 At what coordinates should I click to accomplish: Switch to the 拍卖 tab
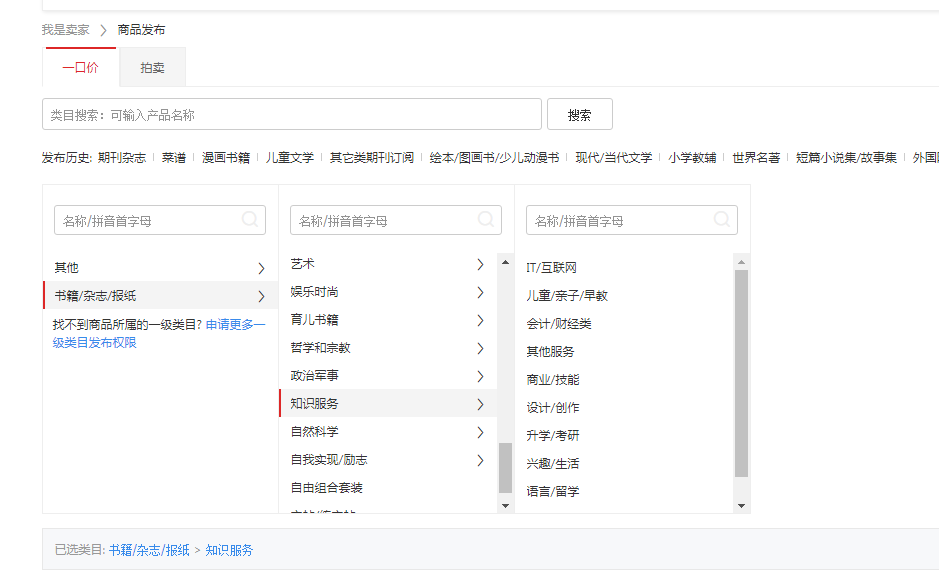tap(152, 68)
